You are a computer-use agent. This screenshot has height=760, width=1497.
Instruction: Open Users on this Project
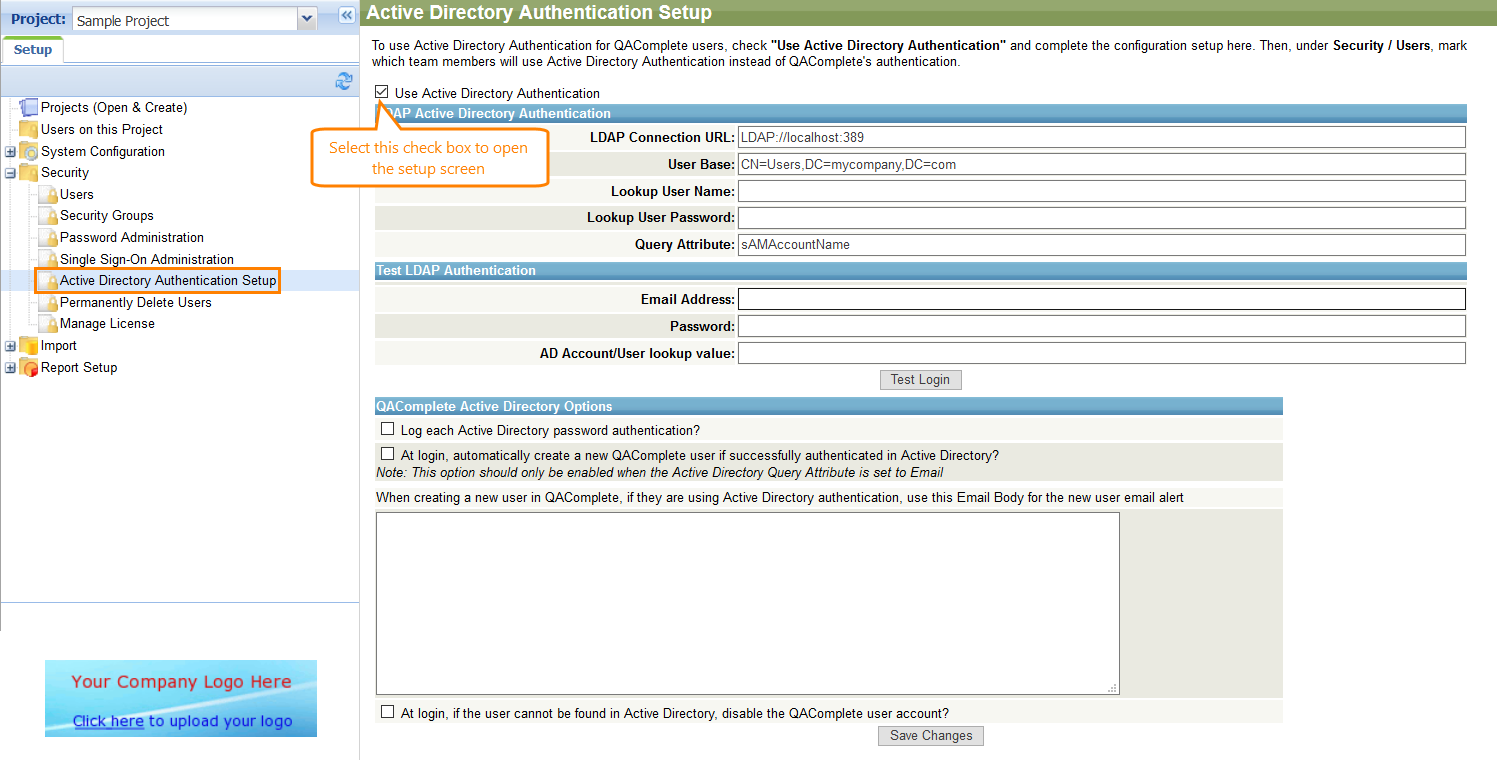[102, 130]
